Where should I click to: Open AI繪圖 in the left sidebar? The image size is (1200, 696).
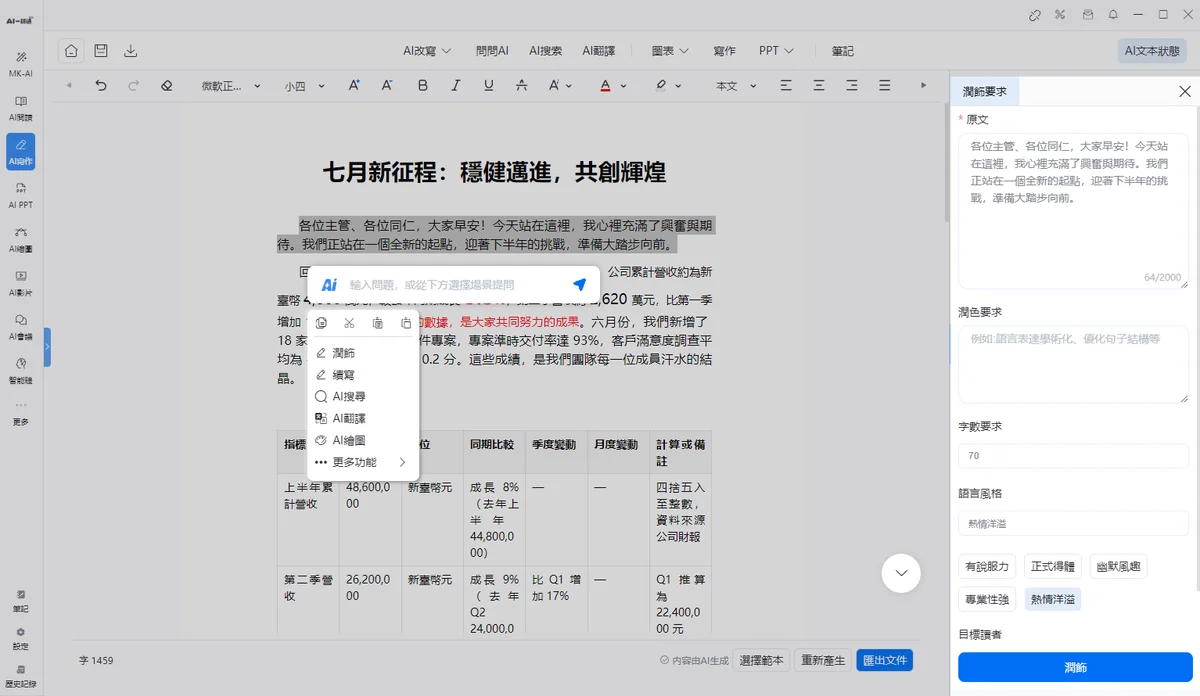20,238
